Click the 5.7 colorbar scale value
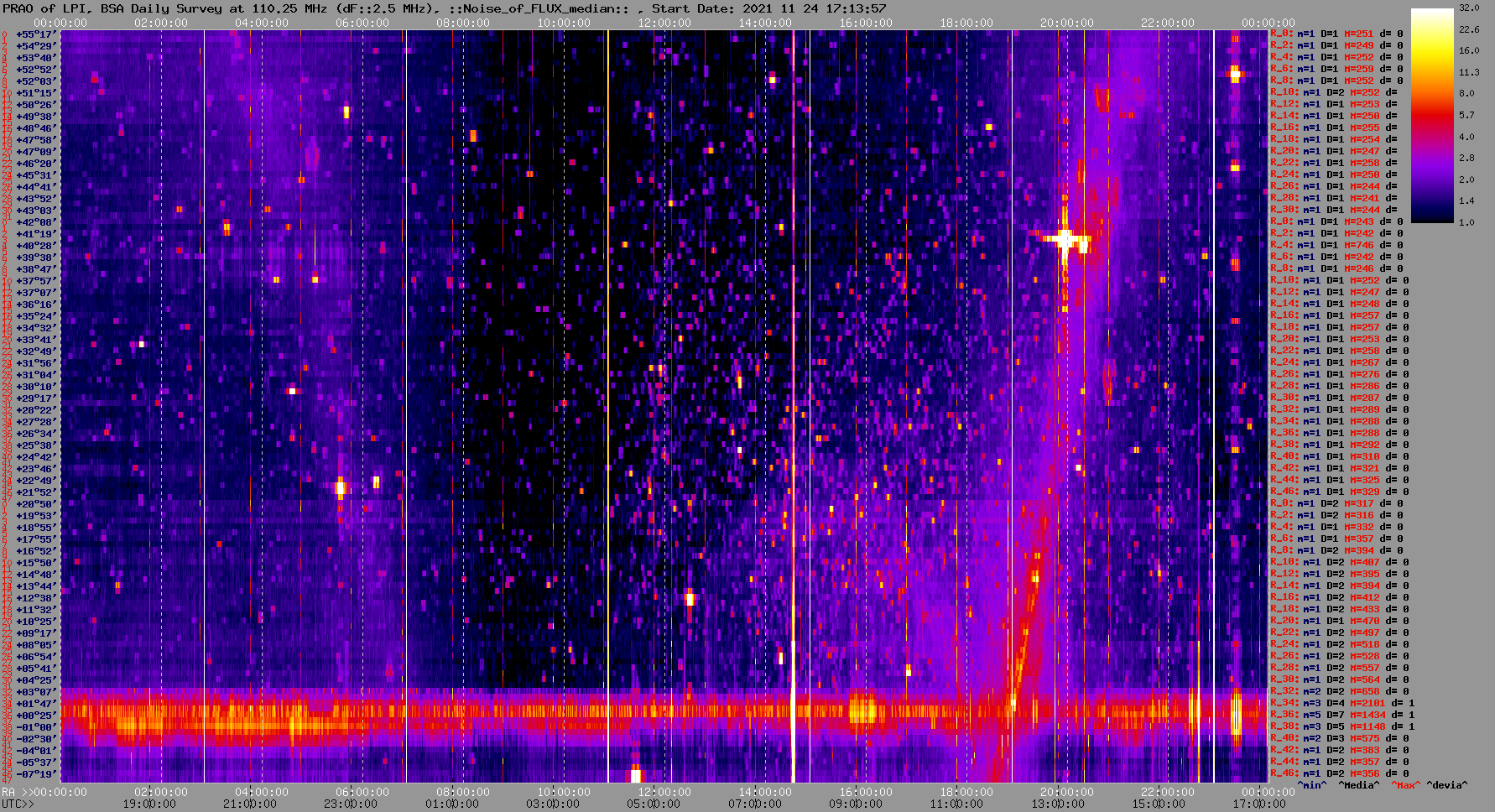 coord(1466,115)
